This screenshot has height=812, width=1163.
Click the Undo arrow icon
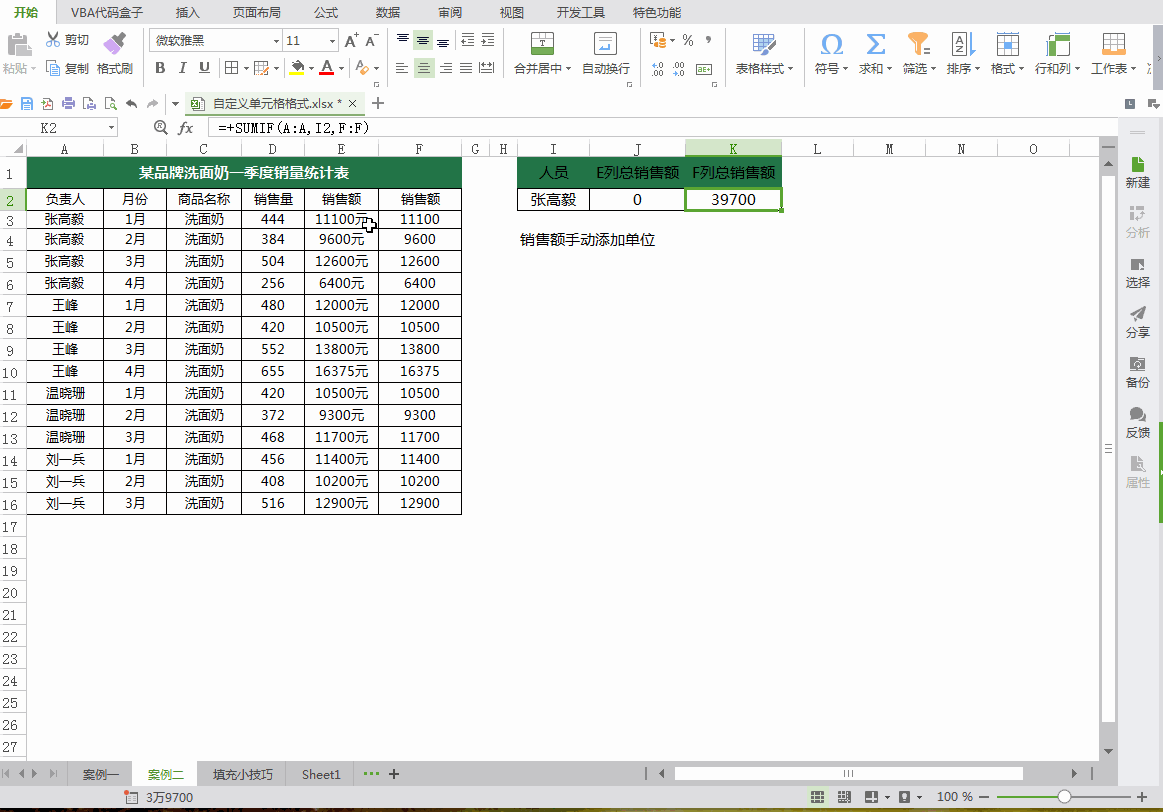pos(131,104)
